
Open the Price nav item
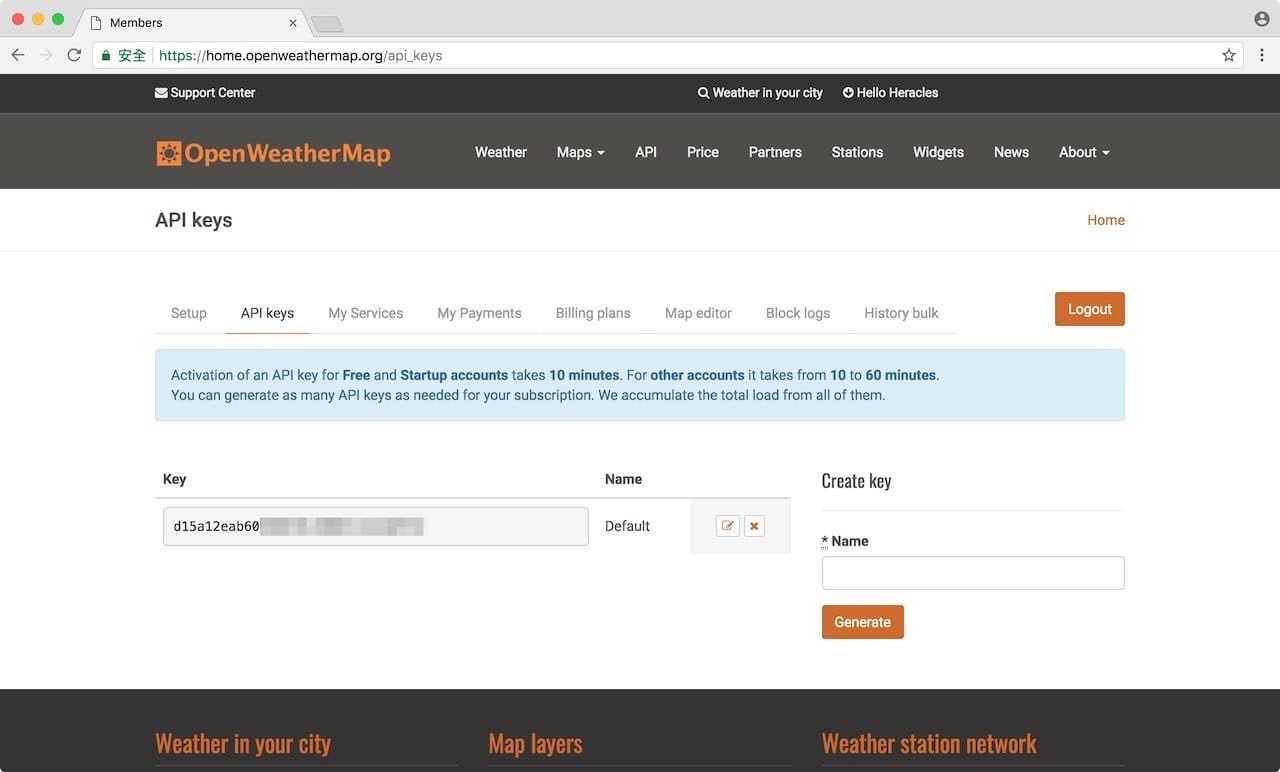pyautogui.click(x=703, y=152)
